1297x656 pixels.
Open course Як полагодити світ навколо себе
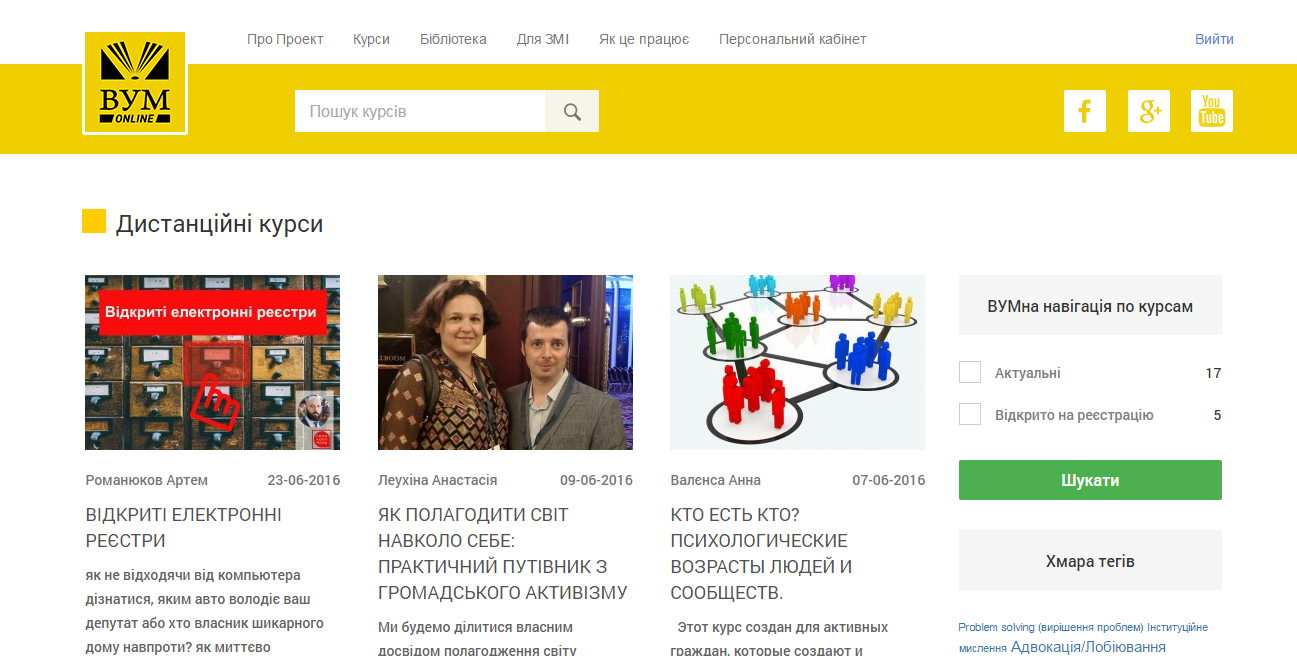(x=503, y=554)
